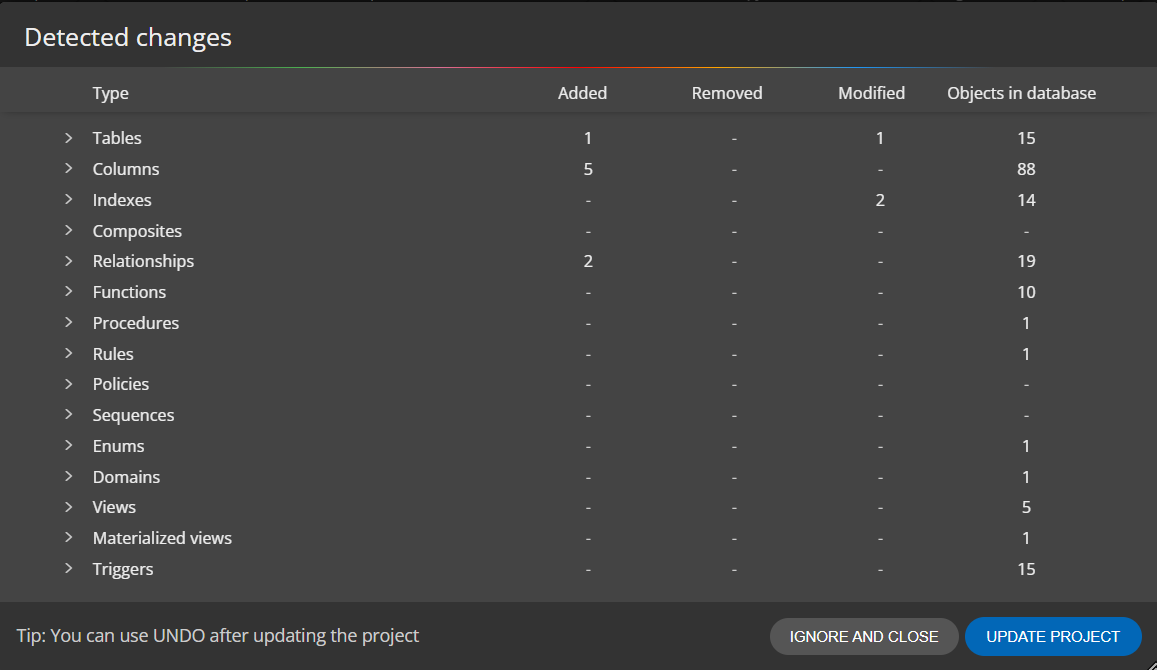
Task: Expand the Policies row chevron
Action: [69, 384]
